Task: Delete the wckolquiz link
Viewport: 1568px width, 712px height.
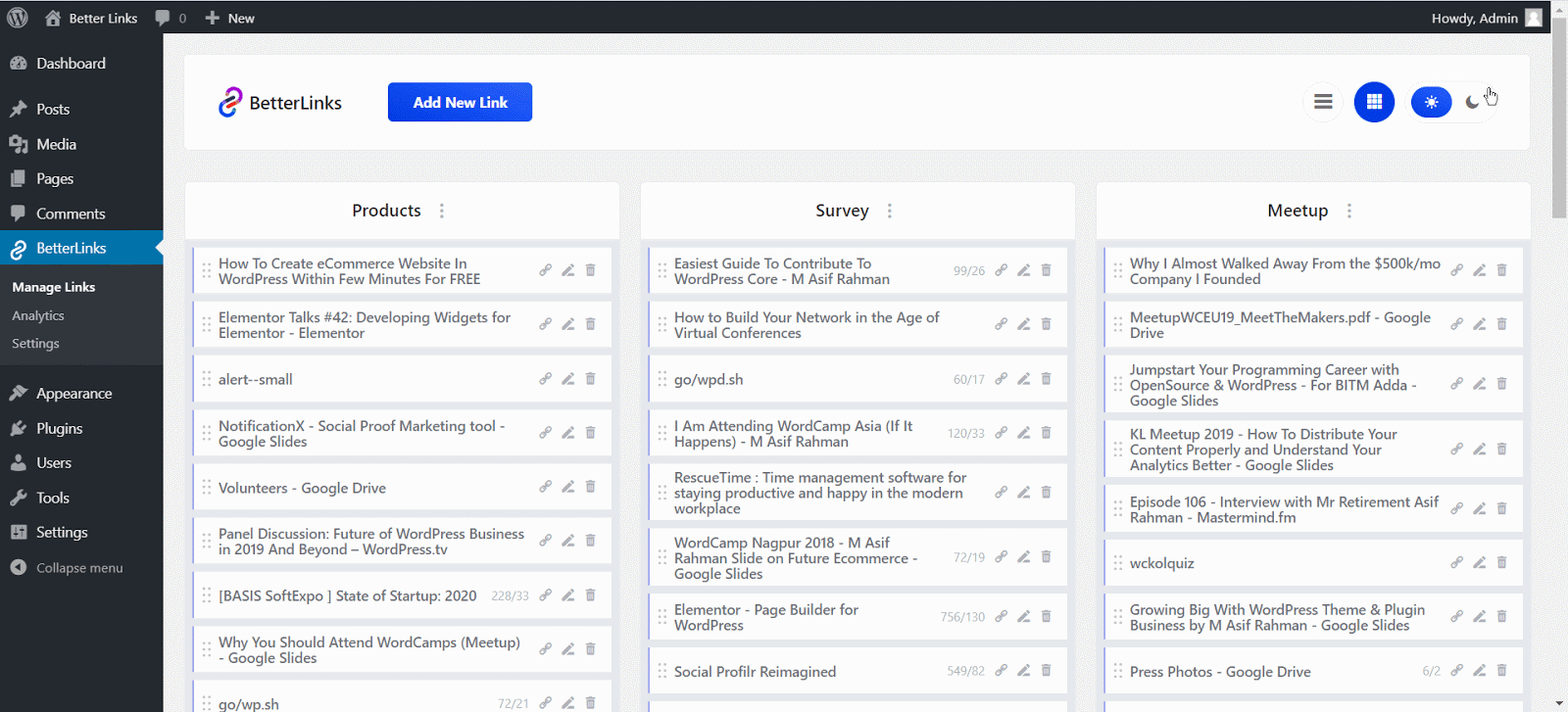Action: point(1501,563)
